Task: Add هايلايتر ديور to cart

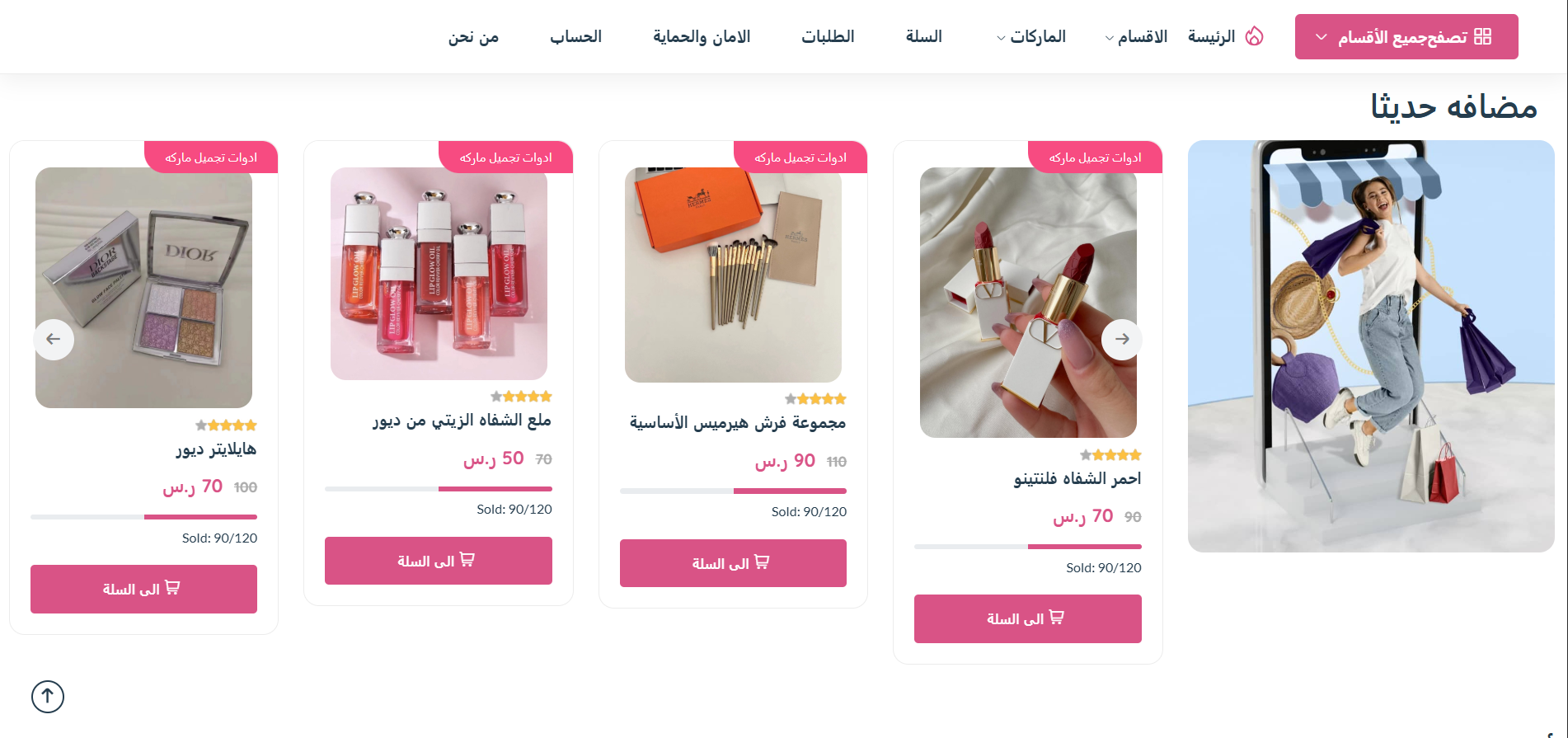Action: 143,589
